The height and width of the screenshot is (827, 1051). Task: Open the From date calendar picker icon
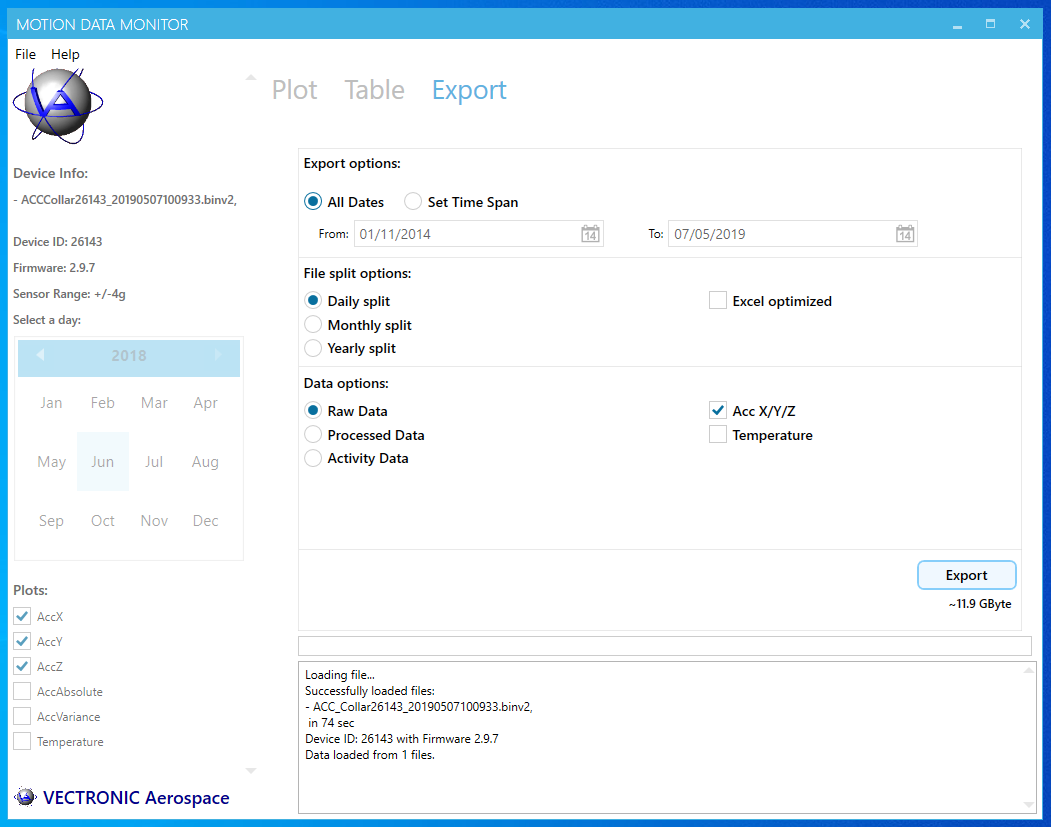click(x=590, y=234)
